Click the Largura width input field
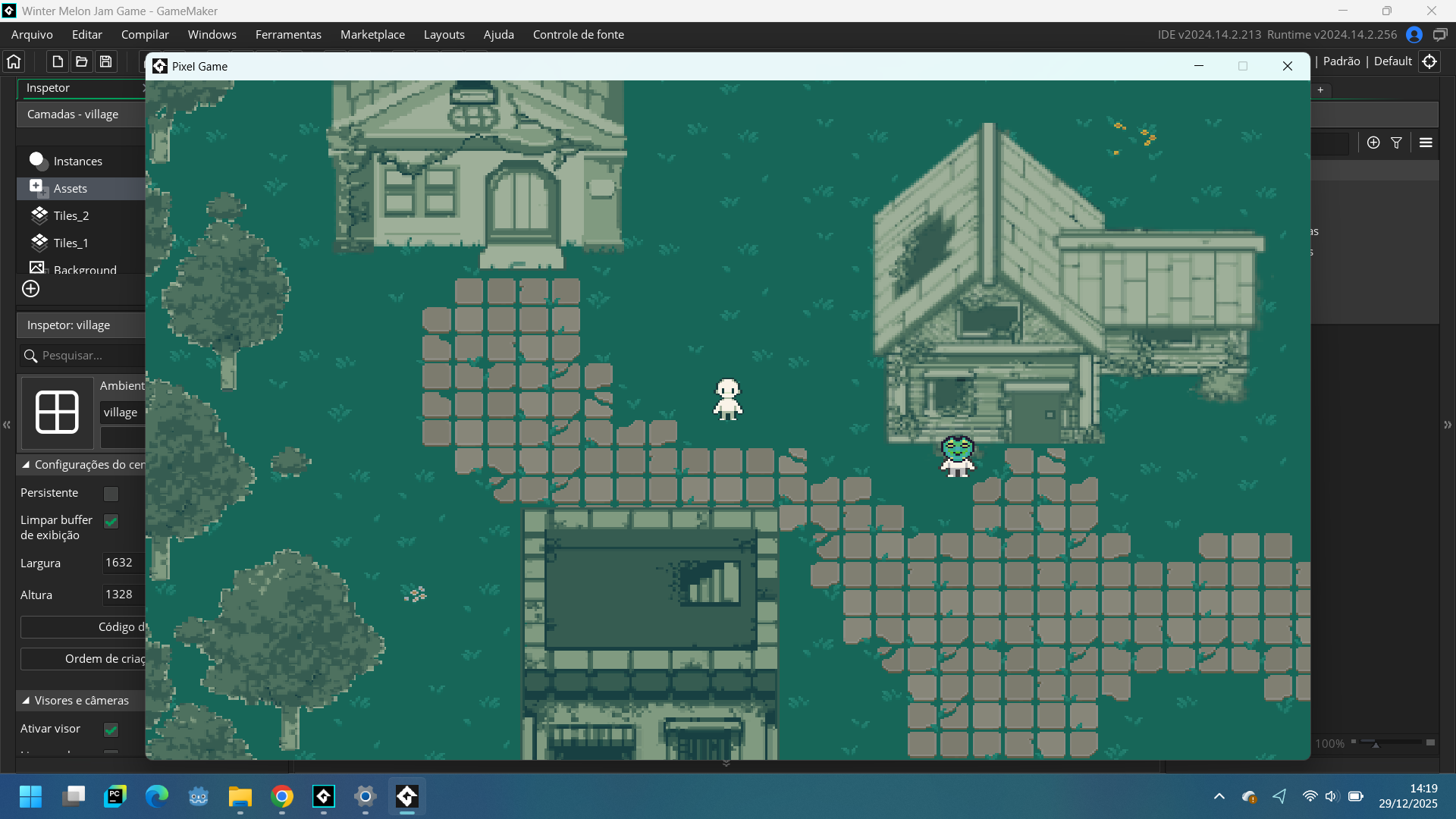Viewport: 1456px width, 819px height. (x=123, y=563)
